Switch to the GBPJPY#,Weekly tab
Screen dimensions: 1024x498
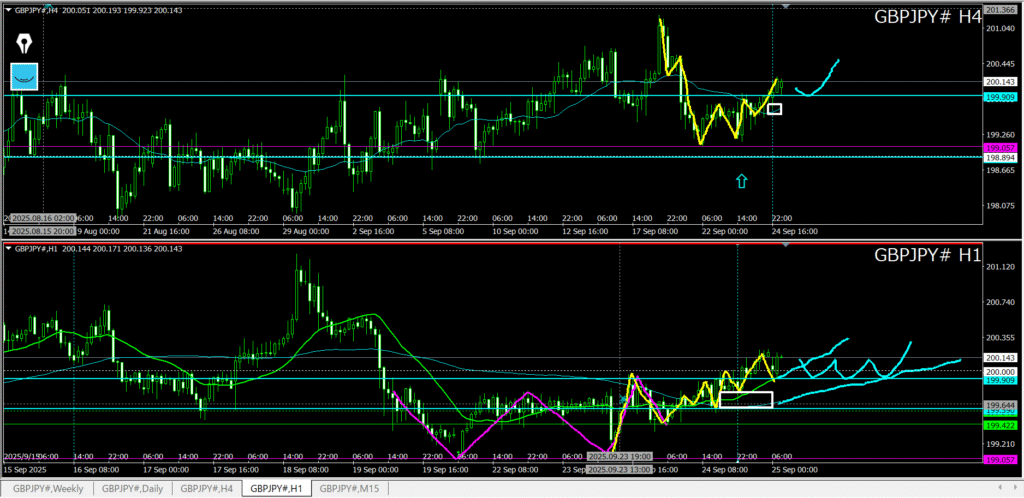point(51,488)
